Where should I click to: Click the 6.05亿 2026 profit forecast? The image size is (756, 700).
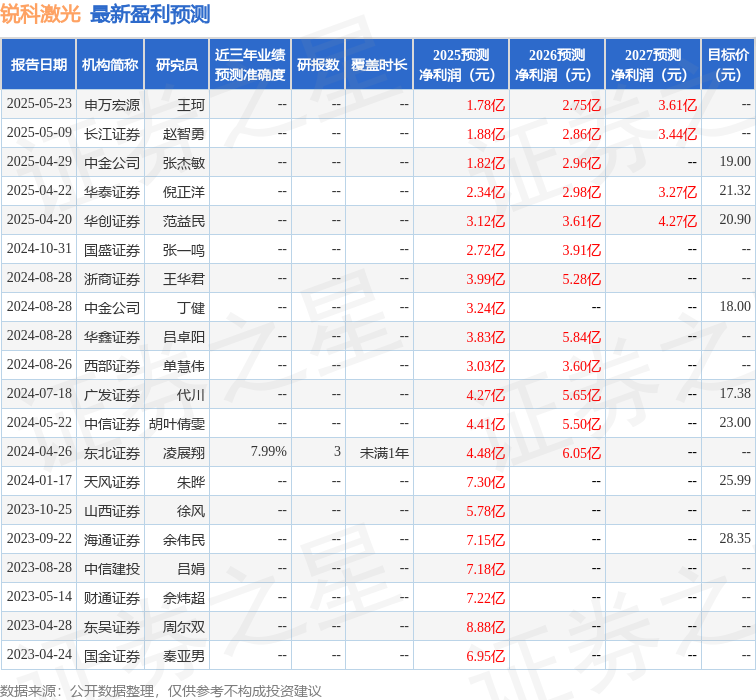[x=581, y=453]
